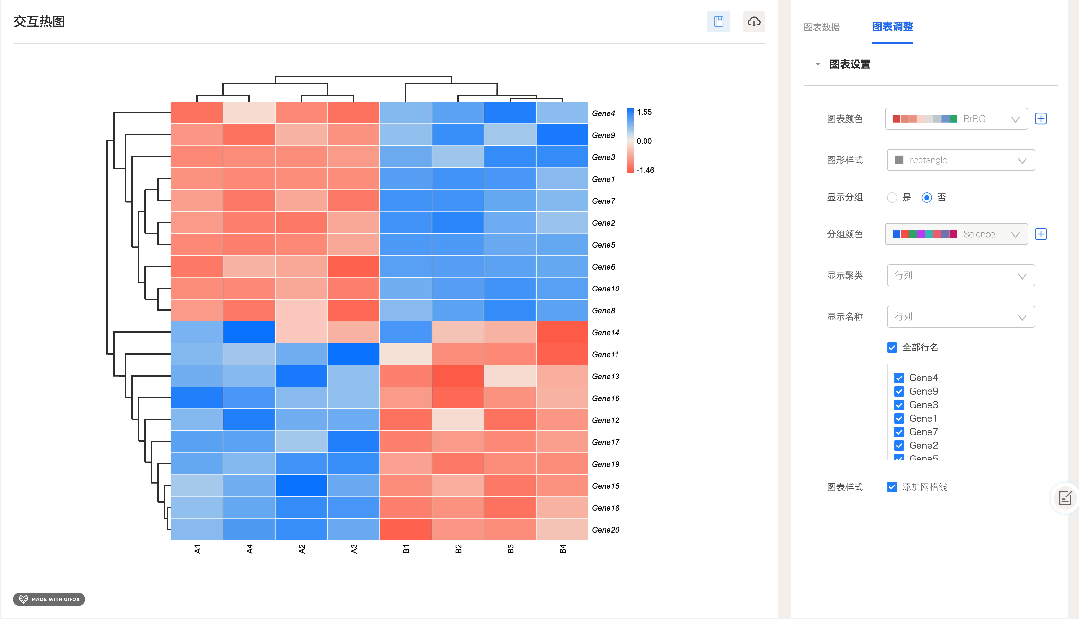Select 否 for 显示分组
The height and width of the screenshot is (620, 1080).
(927, 197)
